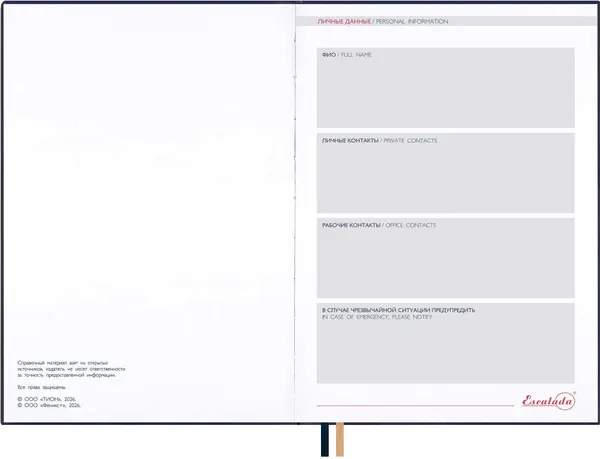Click 'В случае чрезвычайной ситуации предупредить' text
Screen dimensions: 600x459
pyautogui.click(x=398, y=310)
